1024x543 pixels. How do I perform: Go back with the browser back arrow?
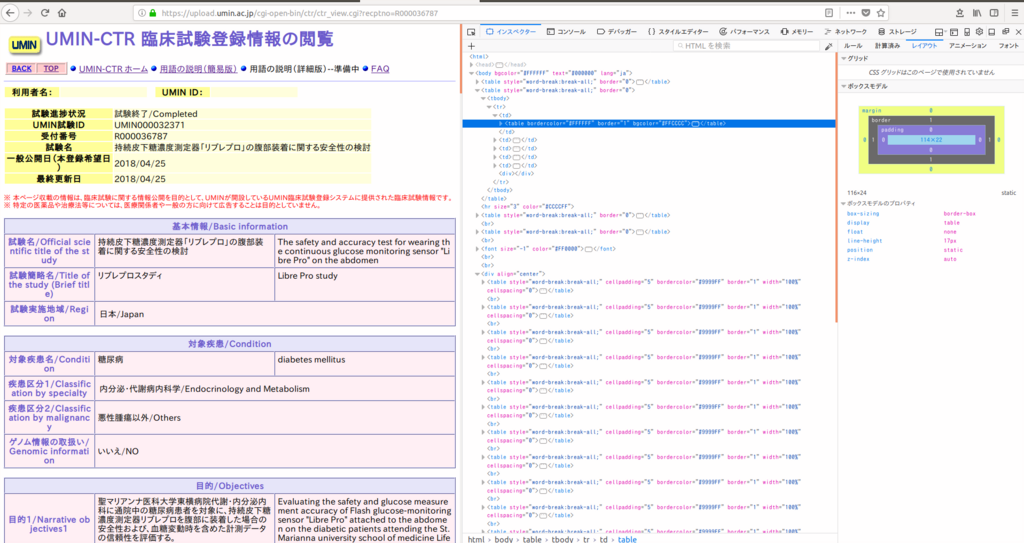tap(10, 12)
